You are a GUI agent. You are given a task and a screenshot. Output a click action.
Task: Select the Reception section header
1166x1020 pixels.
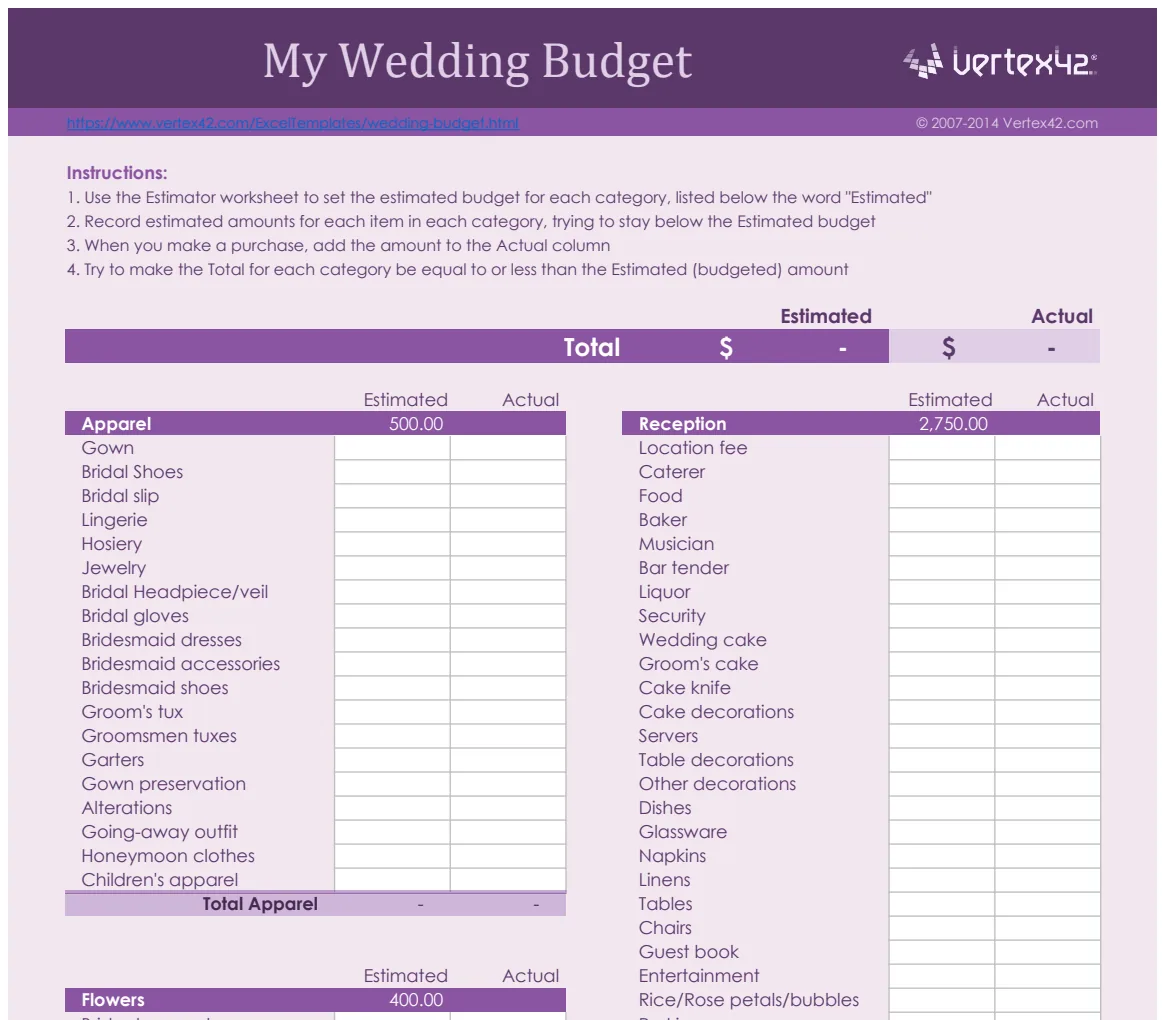tap(683, 424)
